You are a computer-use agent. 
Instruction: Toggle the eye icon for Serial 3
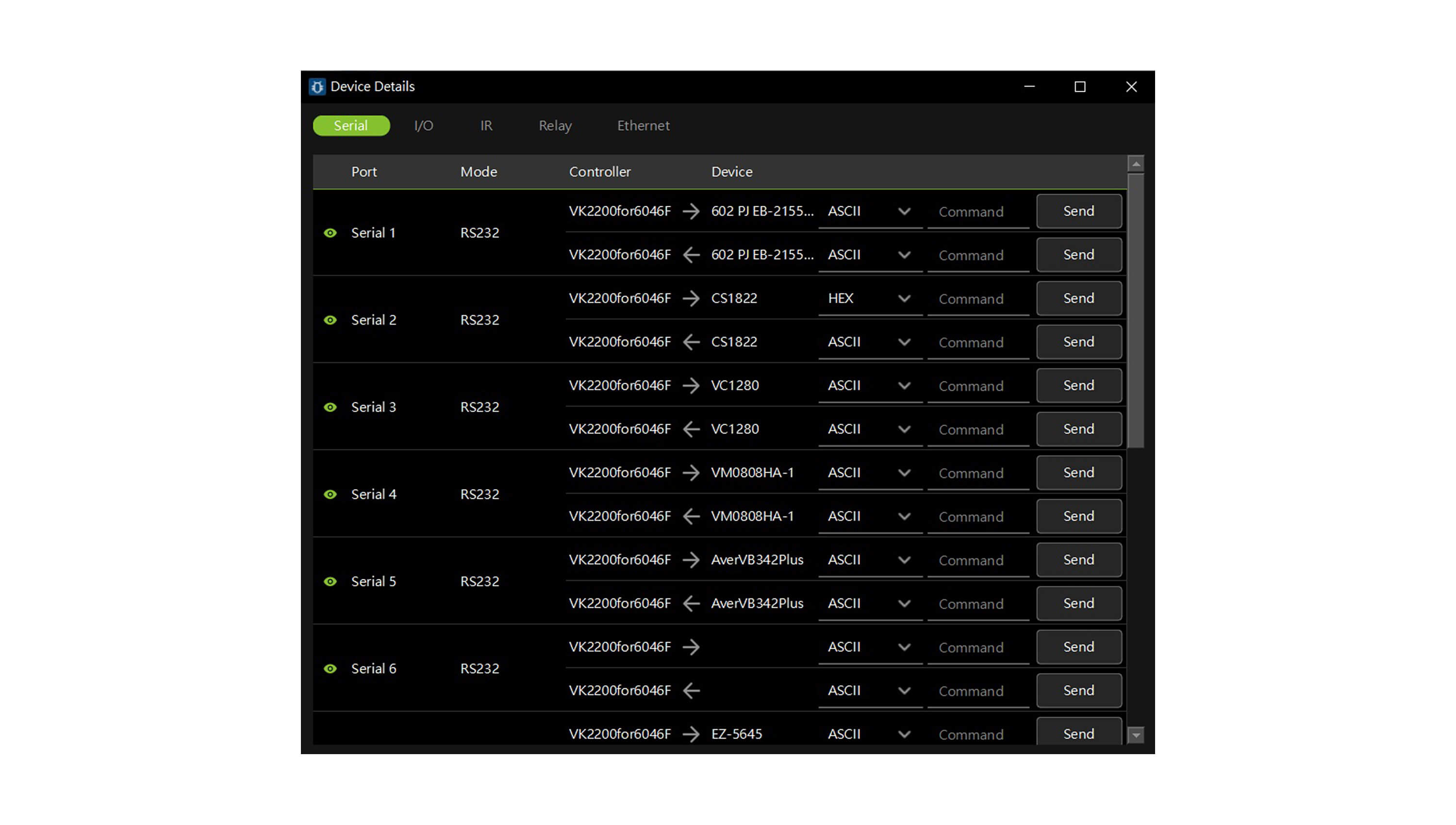click(331, 407)
